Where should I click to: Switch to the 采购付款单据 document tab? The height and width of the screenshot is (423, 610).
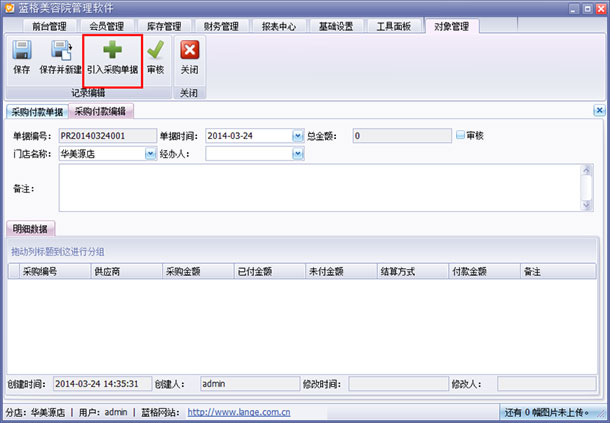(x=37, y=112)
